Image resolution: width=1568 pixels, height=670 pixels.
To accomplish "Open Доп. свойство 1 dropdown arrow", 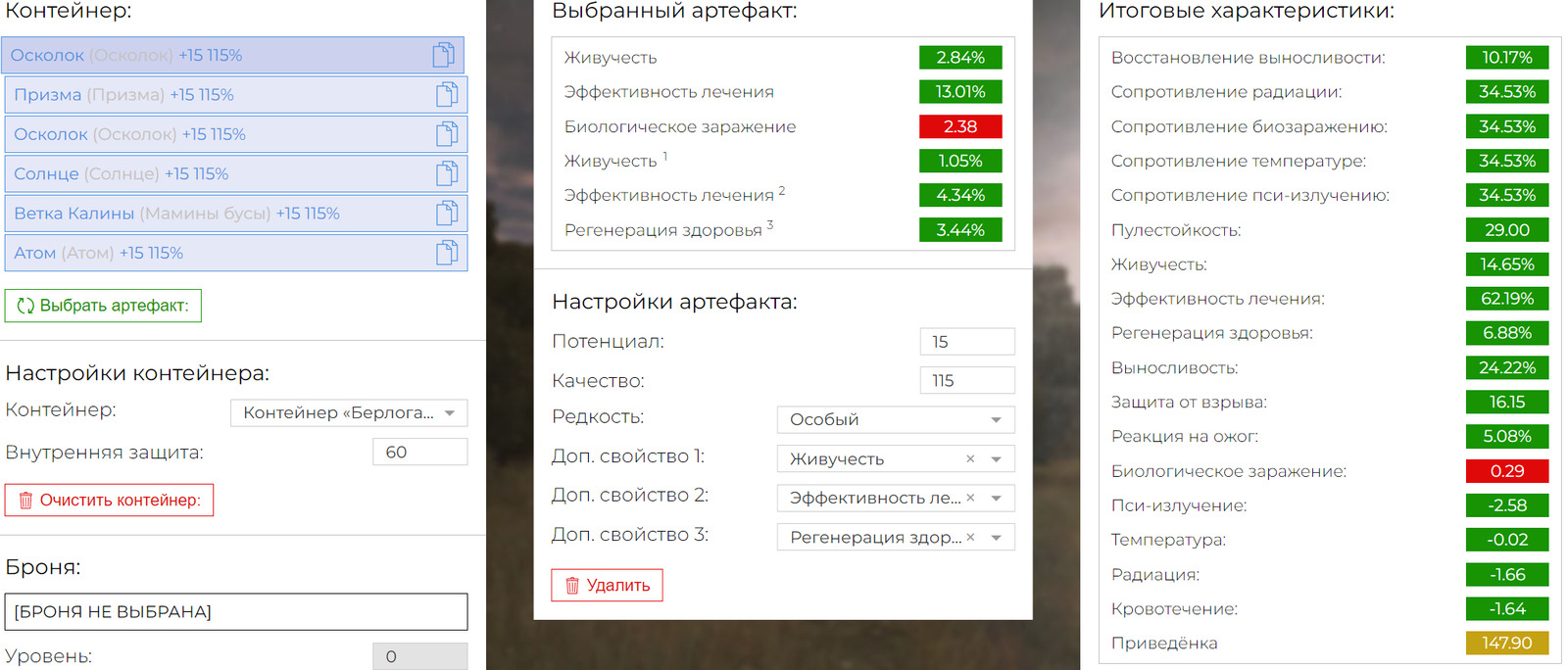I will point(997,459).
